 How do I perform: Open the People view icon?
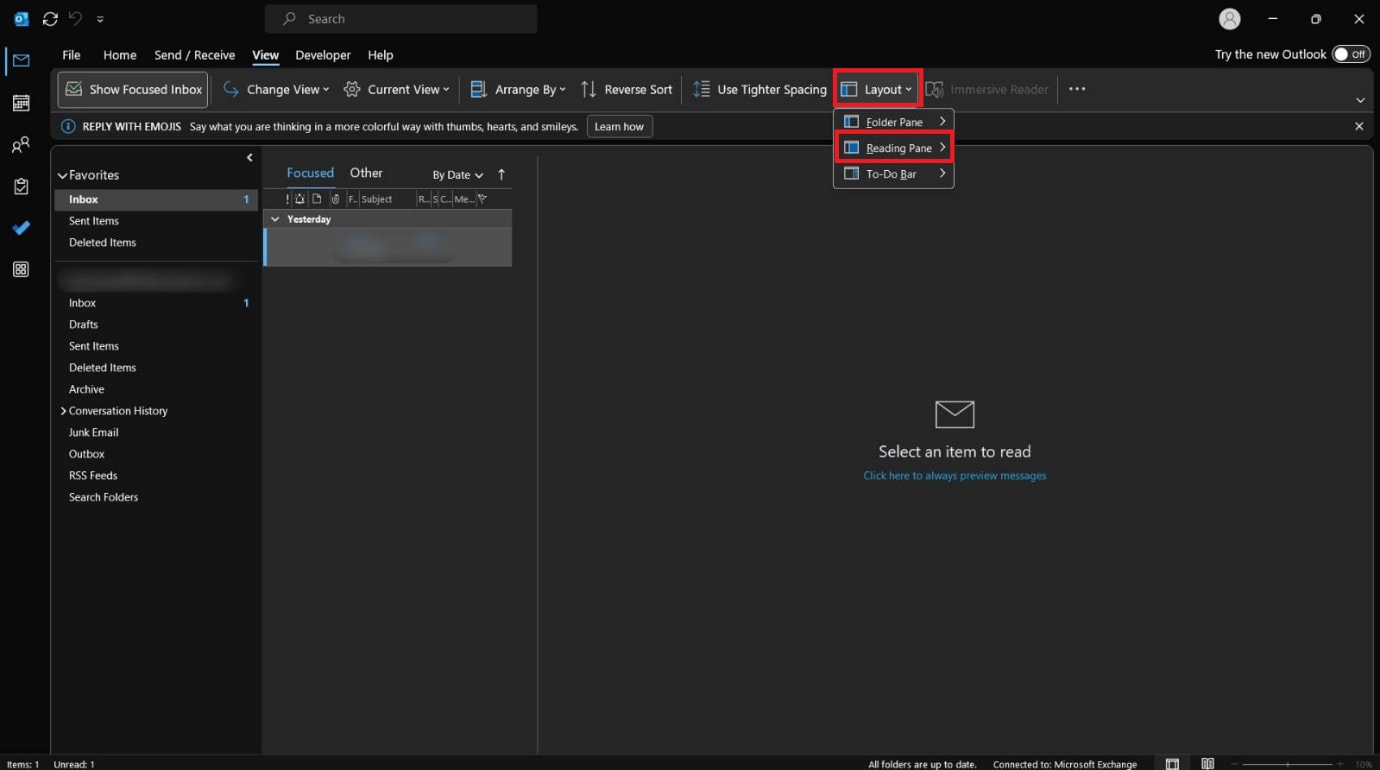coord(22,144)
